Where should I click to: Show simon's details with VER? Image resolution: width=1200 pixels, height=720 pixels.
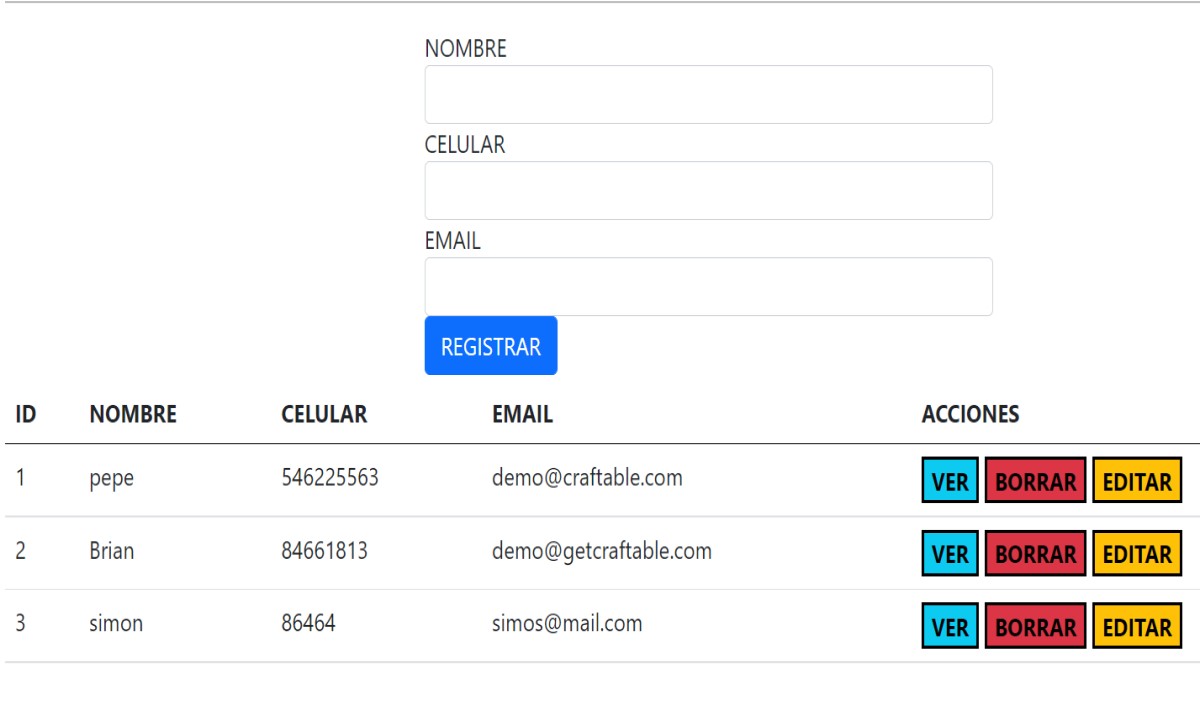click(950, 627)
